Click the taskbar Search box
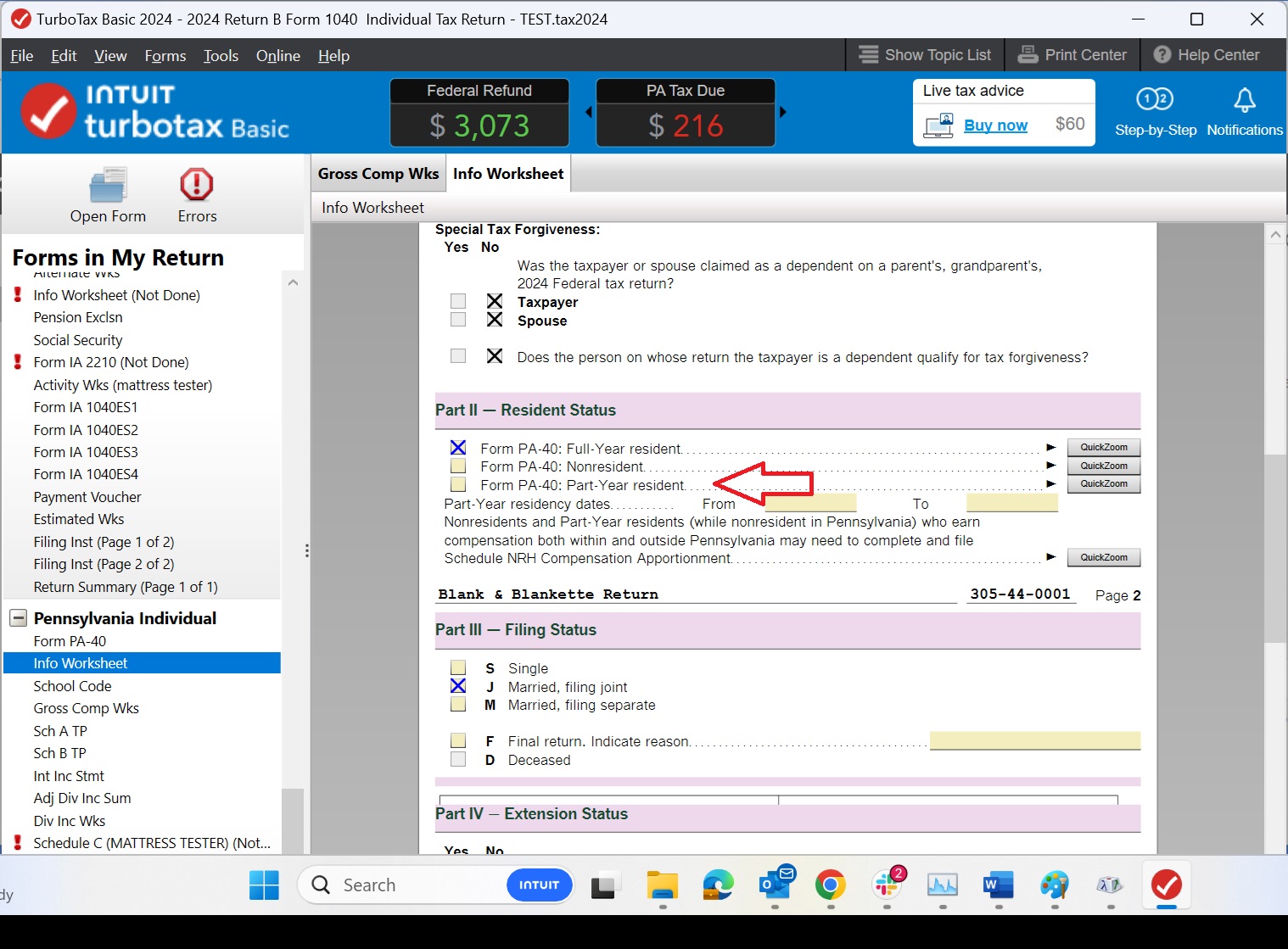The height and width of the screenshot is (949, 1288). tap(435, 885)
